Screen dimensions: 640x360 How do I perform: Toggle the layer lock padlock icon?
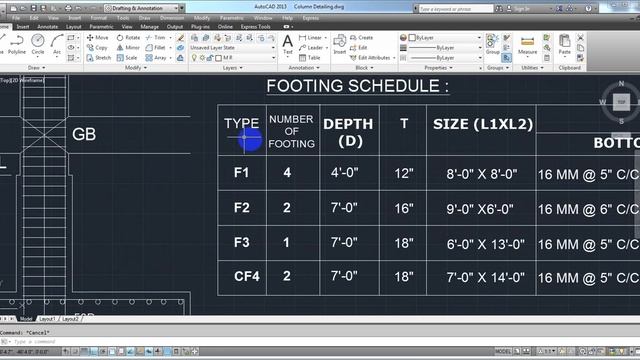pyautogui.click(x=210, y=58)
